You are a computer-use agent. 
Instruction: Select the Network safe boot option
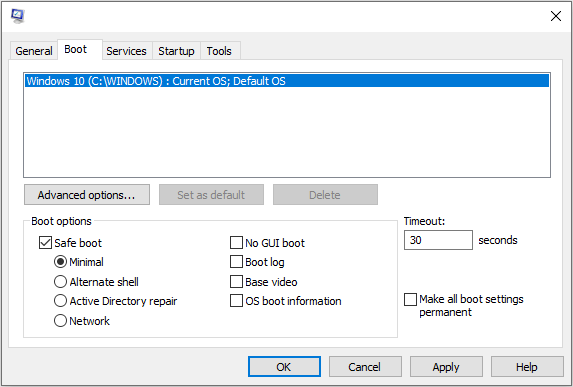(x=60, y=321)
